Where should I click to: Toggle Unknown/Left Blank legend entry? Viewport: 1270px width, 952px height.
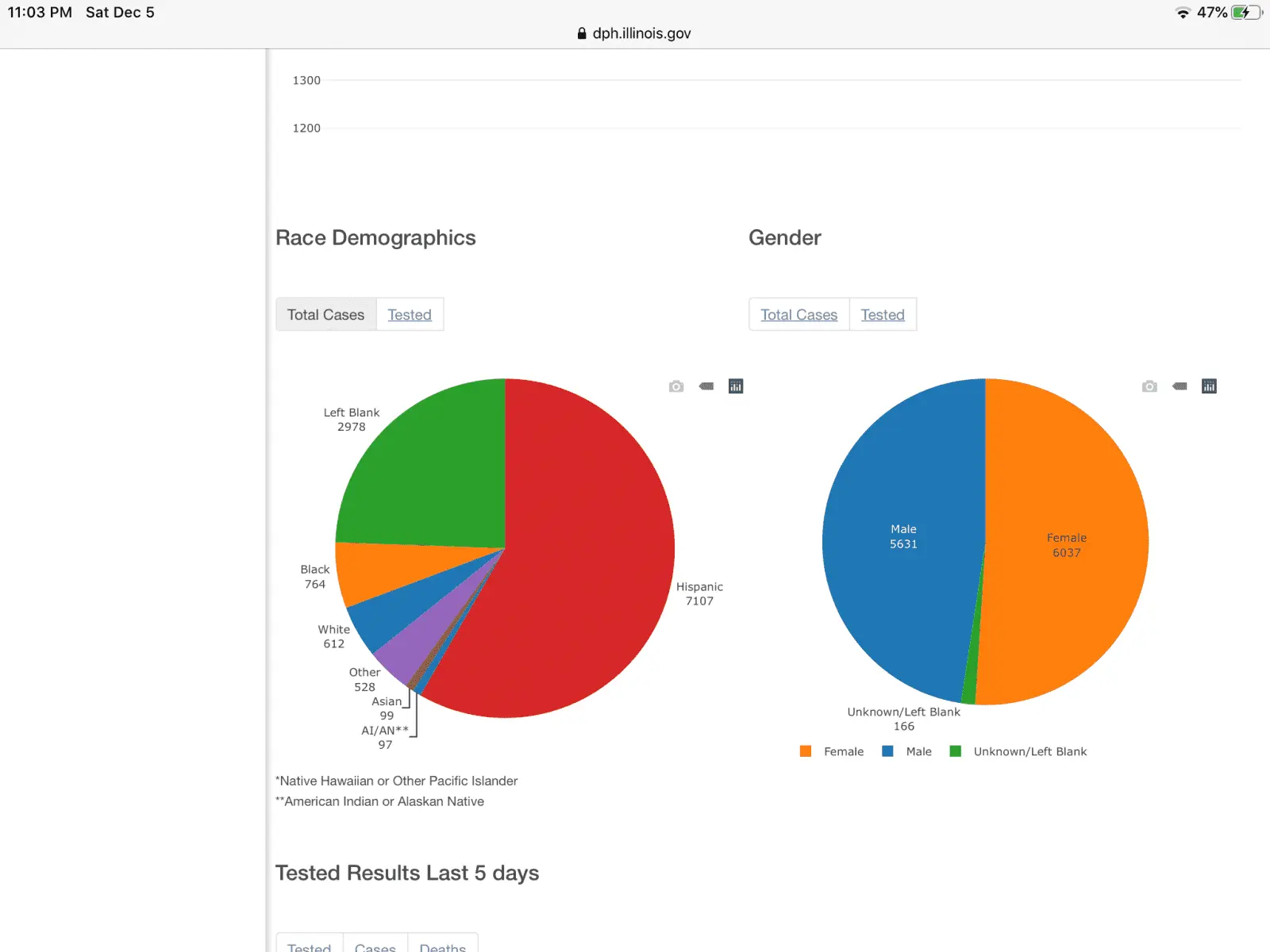coord(1018,751)
